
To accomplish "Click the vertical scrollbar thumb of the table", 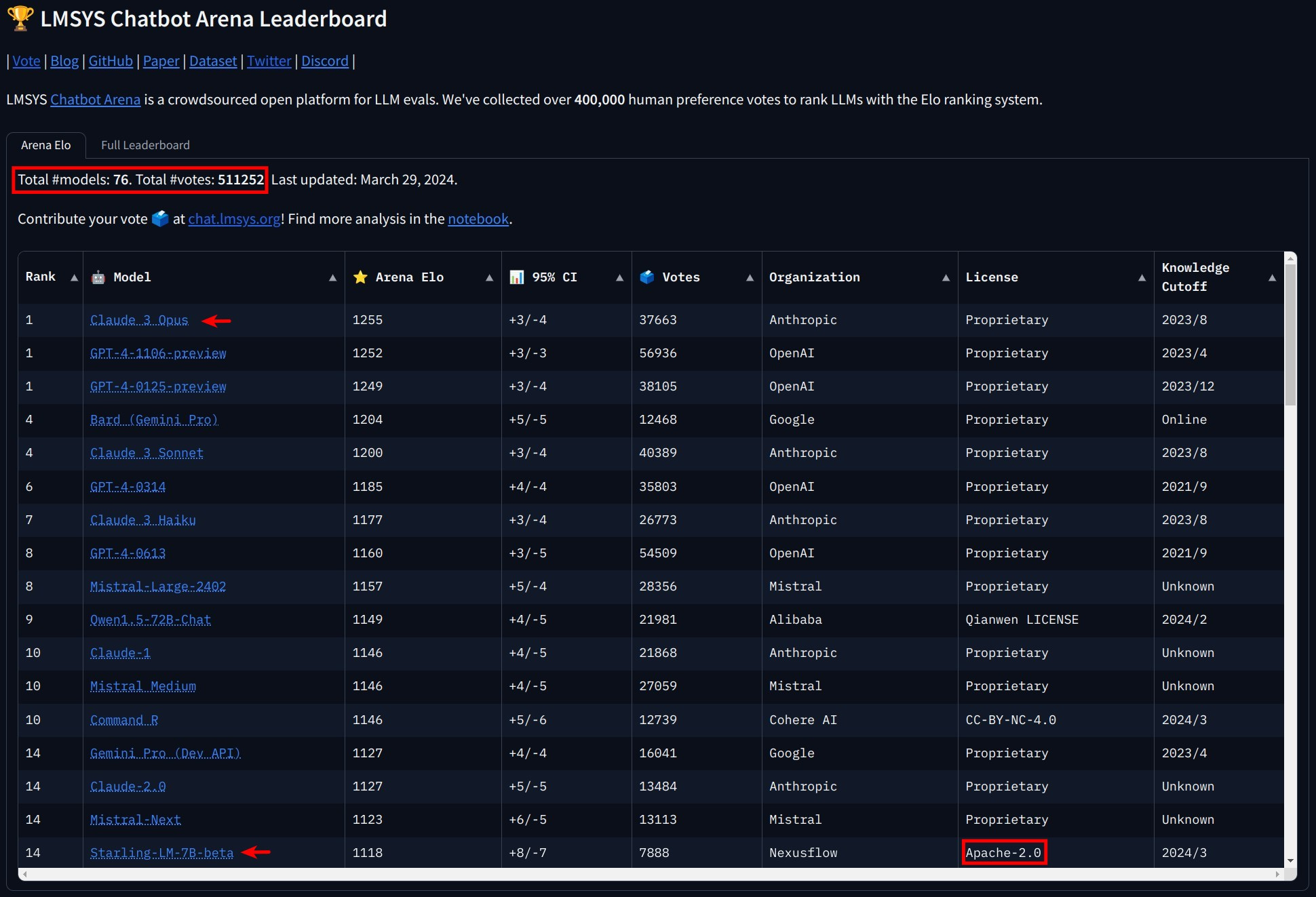I will (1290, 335).
